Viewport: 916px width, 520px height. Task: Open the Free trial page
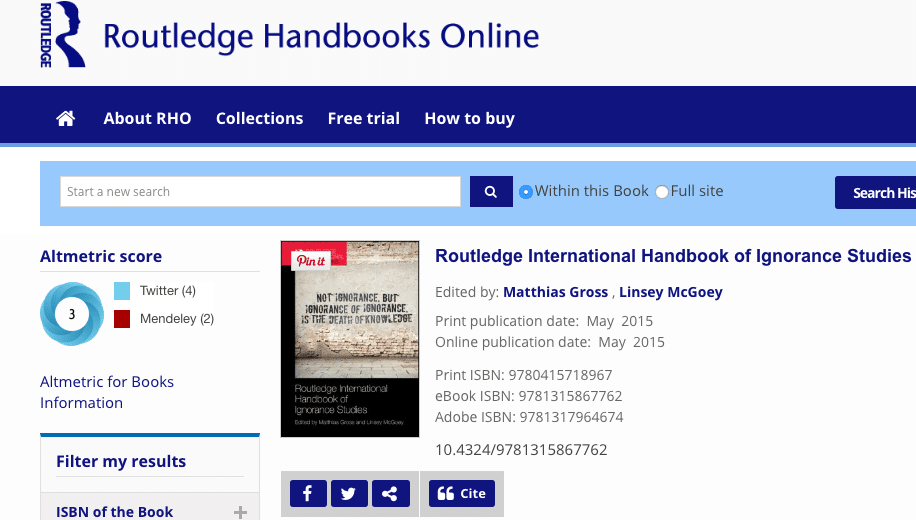pos(364,119)
